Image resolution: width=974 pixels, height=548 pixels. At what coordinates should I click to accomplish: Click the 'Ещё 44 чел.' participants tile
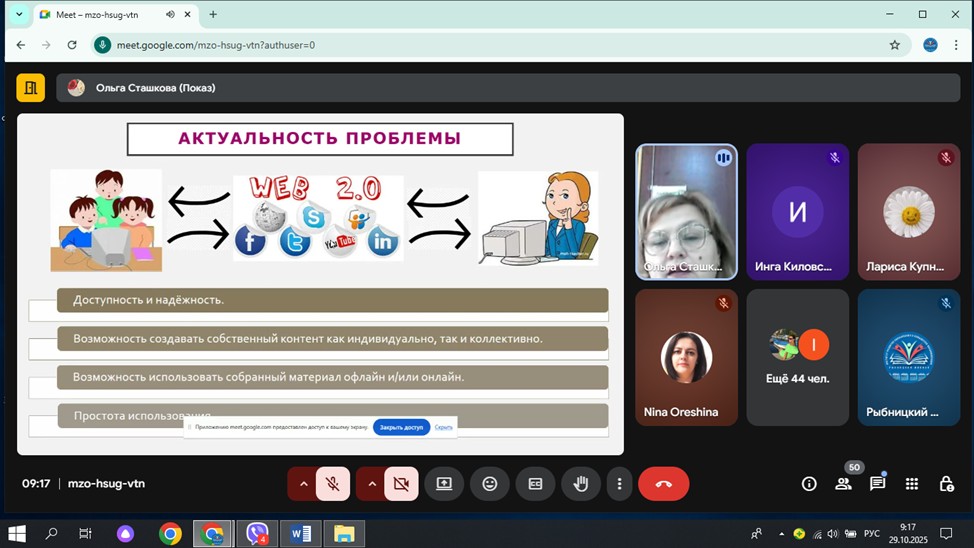(x=797, y=357)
